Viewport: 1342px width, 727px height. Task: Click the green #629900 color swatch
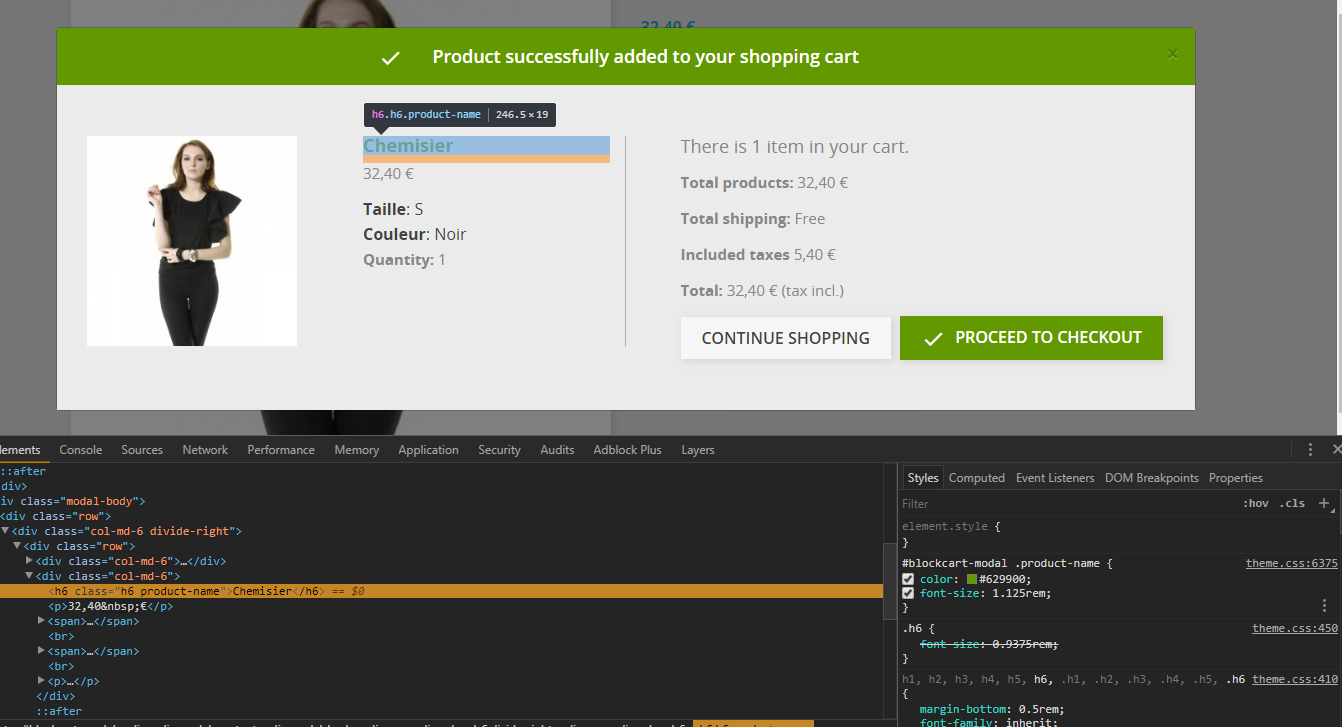click(971, 579)
